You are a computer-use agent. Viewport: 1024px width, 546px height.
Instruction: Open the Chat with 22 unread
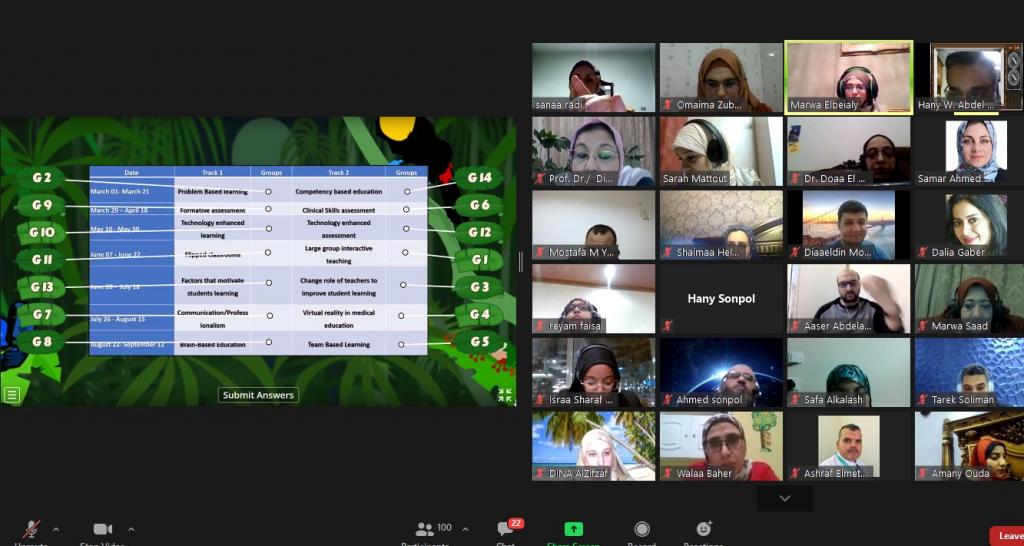[506, 530]
